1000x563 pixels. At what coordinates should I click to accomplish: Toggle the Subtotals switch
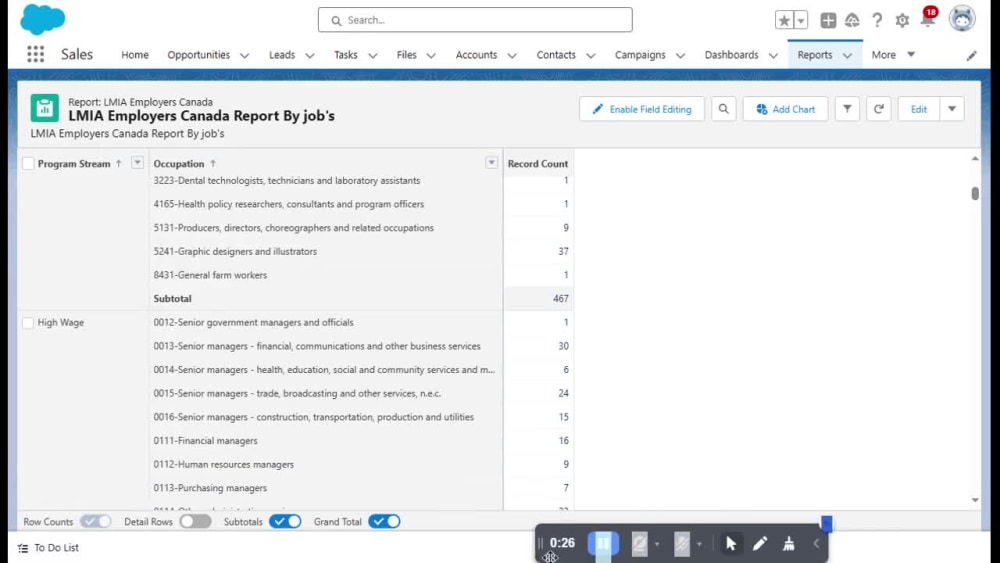tap(285, 522)
